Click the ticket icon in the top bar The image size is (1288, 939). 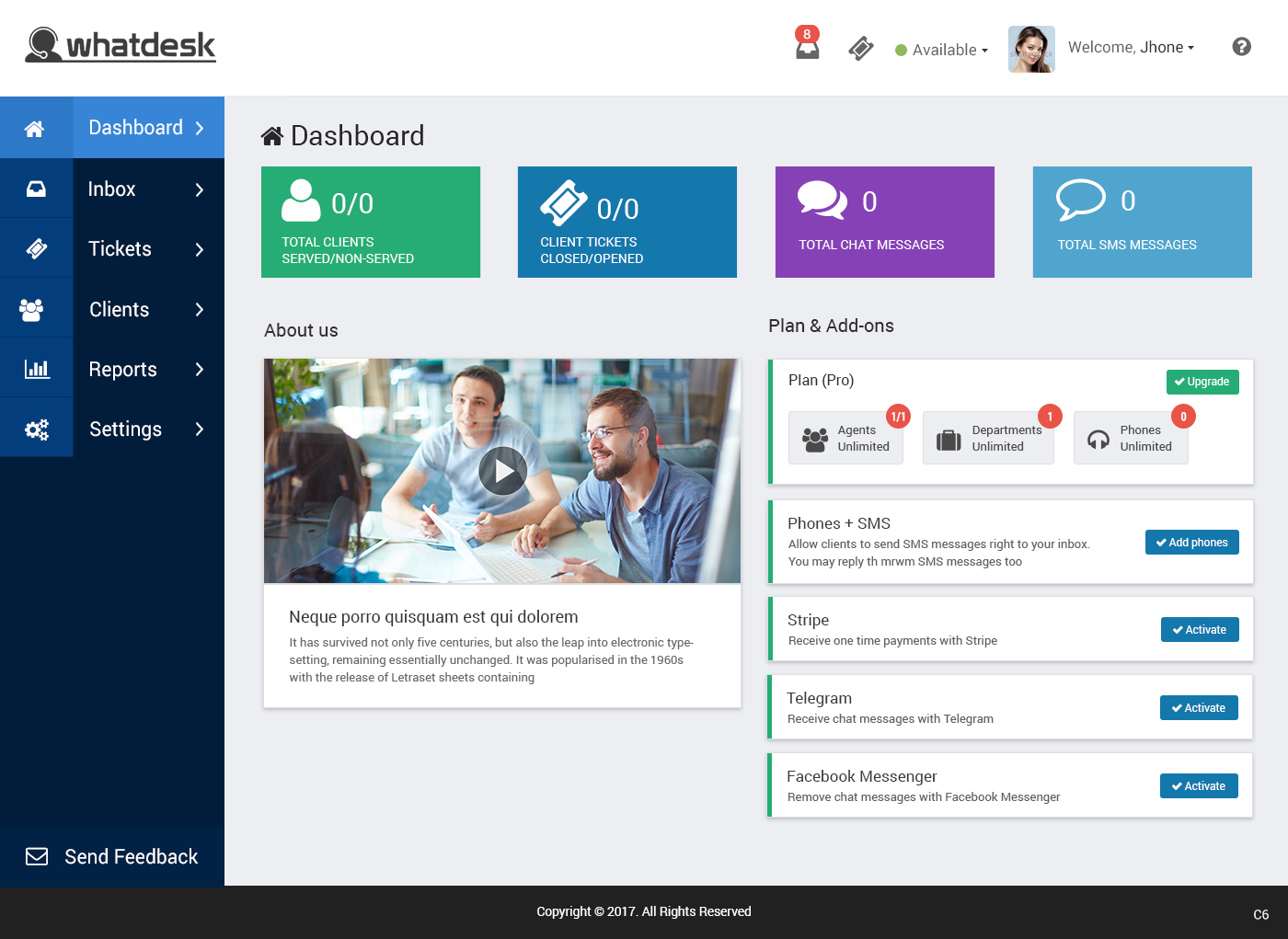(x=860, y=48)
